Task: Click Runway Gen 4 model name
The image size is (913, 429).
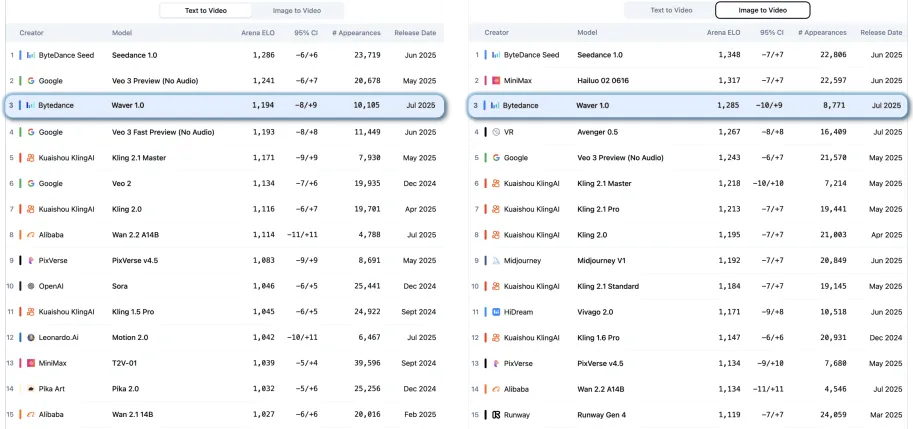Action: pyautogui.click(x=601, y=414)
